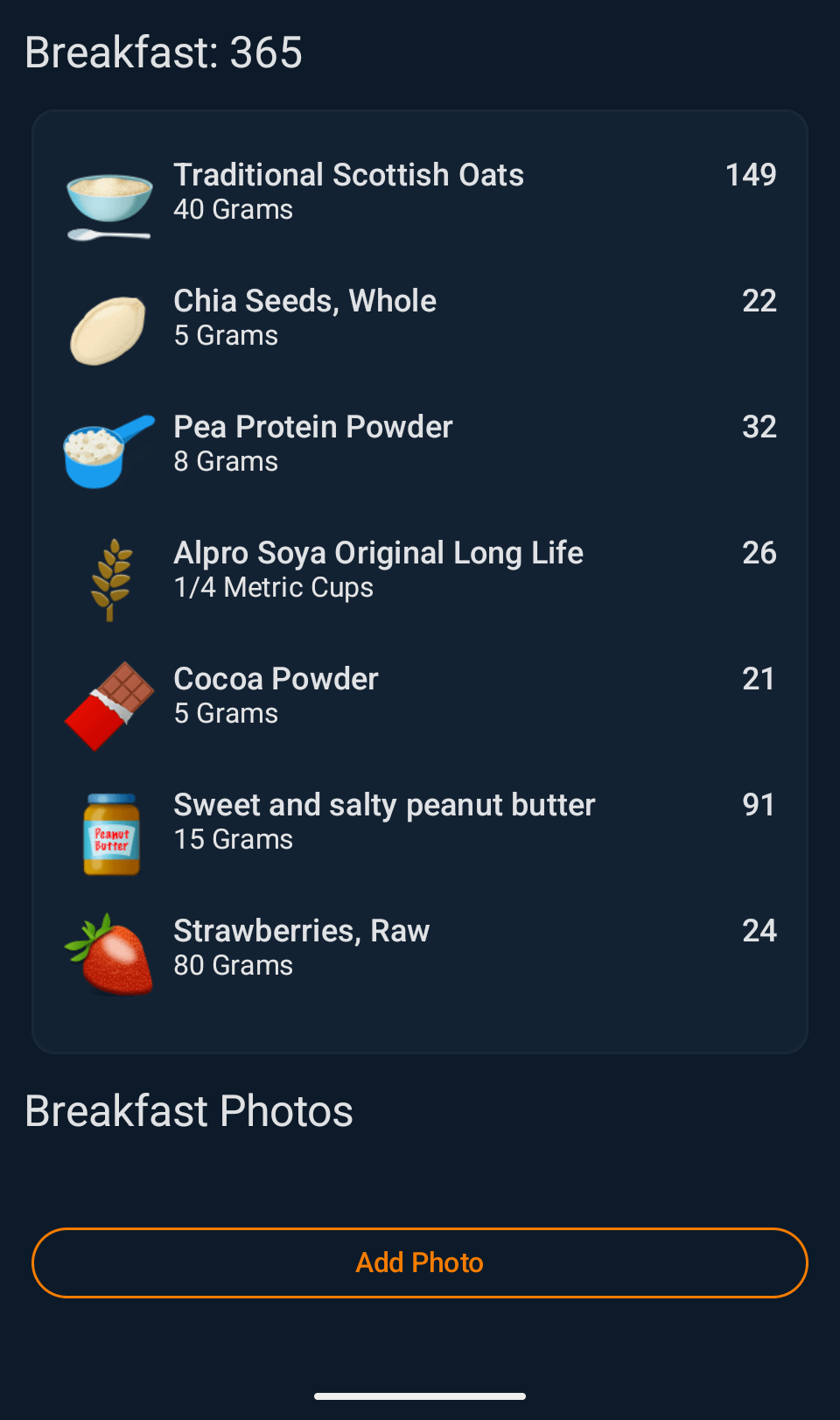Tap the 149 calorie value for oats
This screenshot has width=840, height=1420.
click(x=750, y=175)
